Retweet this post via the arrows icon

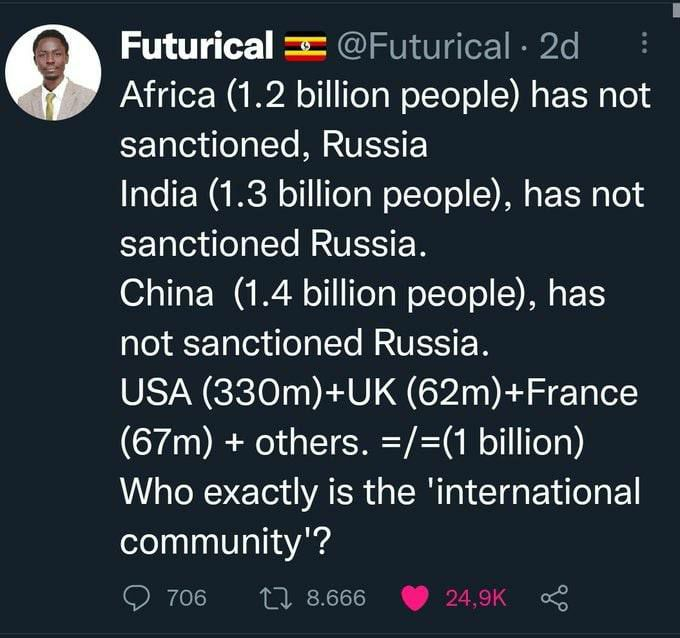[x=274, y=598]
